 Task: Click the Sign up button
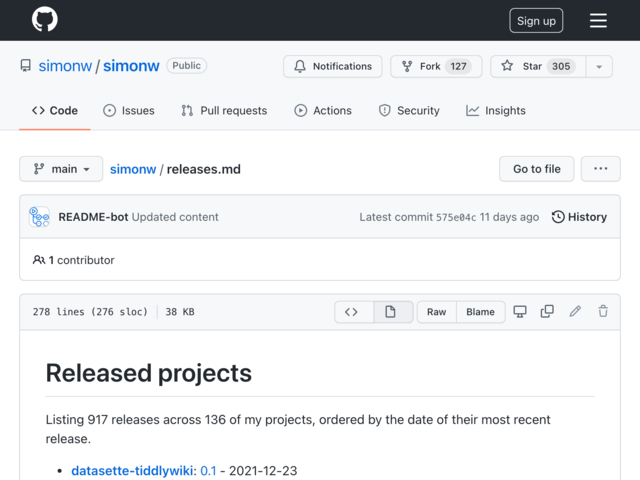[536, 20]
